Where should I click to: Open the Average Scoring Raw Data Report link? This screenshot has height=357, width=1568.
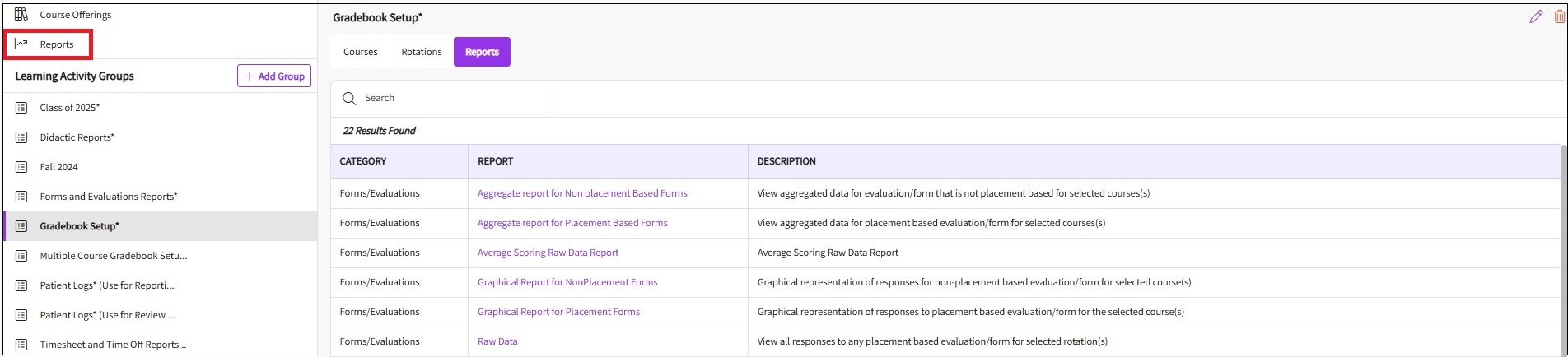548,253
